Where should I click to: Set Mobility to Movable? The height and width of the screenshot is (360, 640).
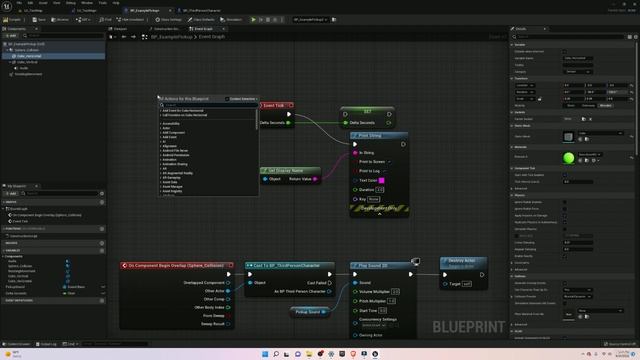point(606,105)
